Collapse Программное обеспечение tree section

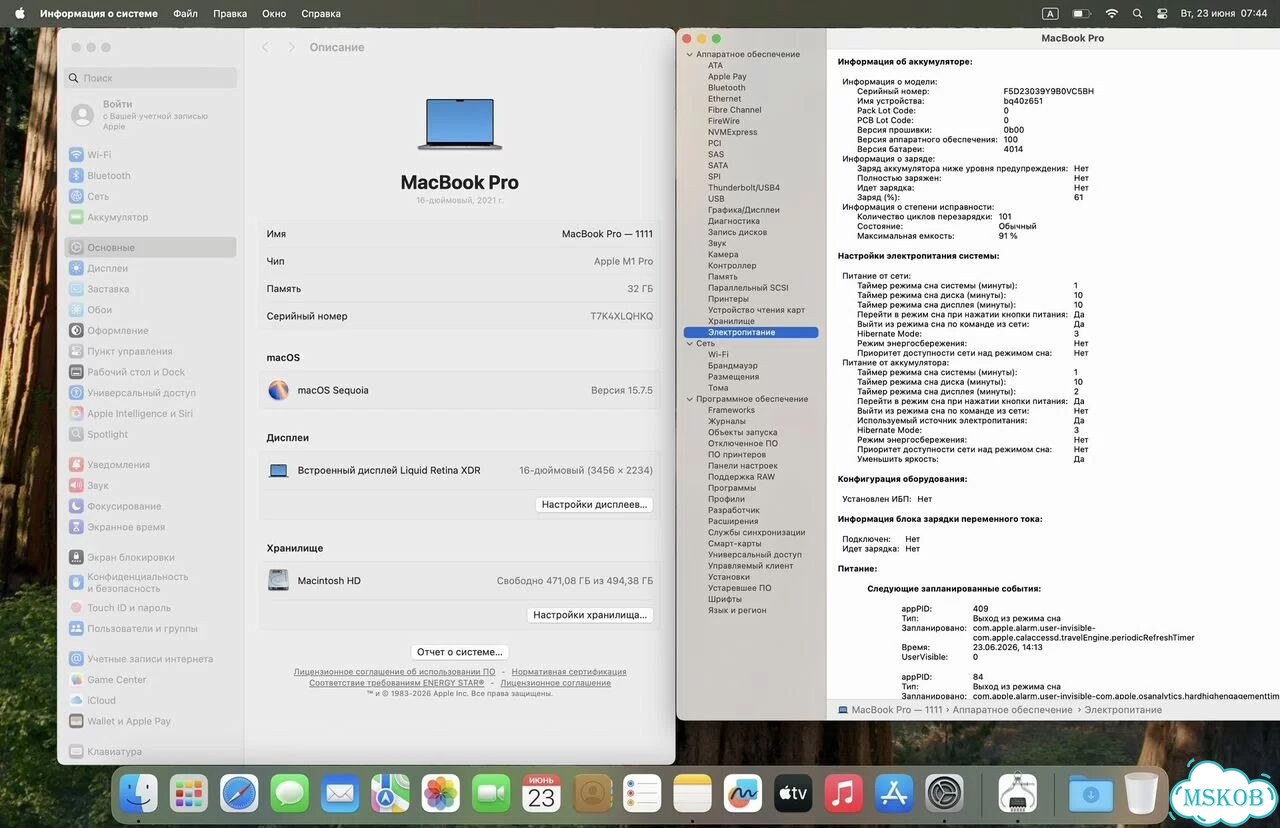click(689, 399)
